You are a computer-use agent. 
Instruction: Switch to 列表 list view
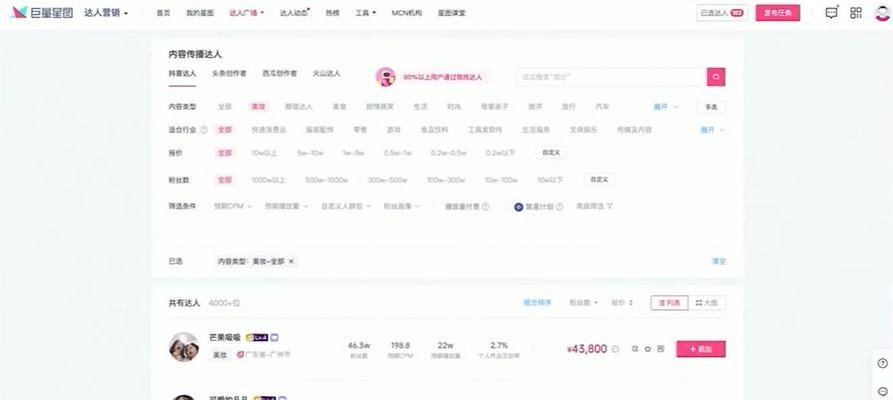(670, 303)
